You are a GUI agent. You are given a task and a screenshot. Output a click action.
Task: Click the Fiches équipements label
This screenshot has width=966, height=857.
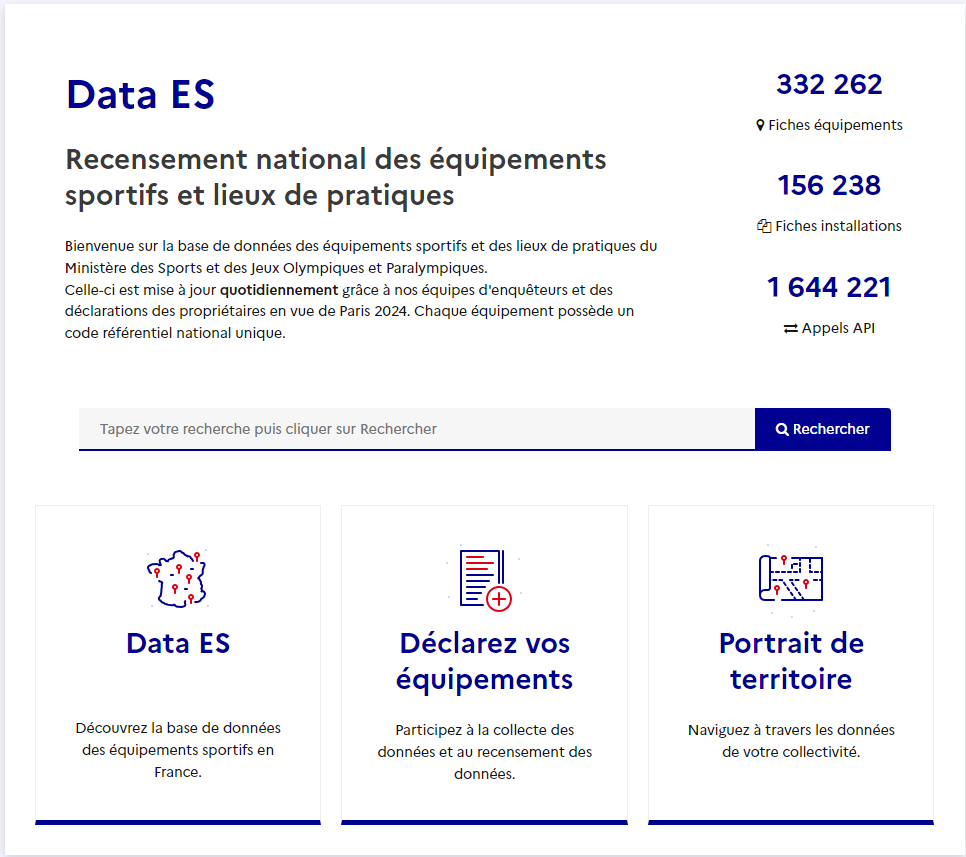click(x=835, y=125)
